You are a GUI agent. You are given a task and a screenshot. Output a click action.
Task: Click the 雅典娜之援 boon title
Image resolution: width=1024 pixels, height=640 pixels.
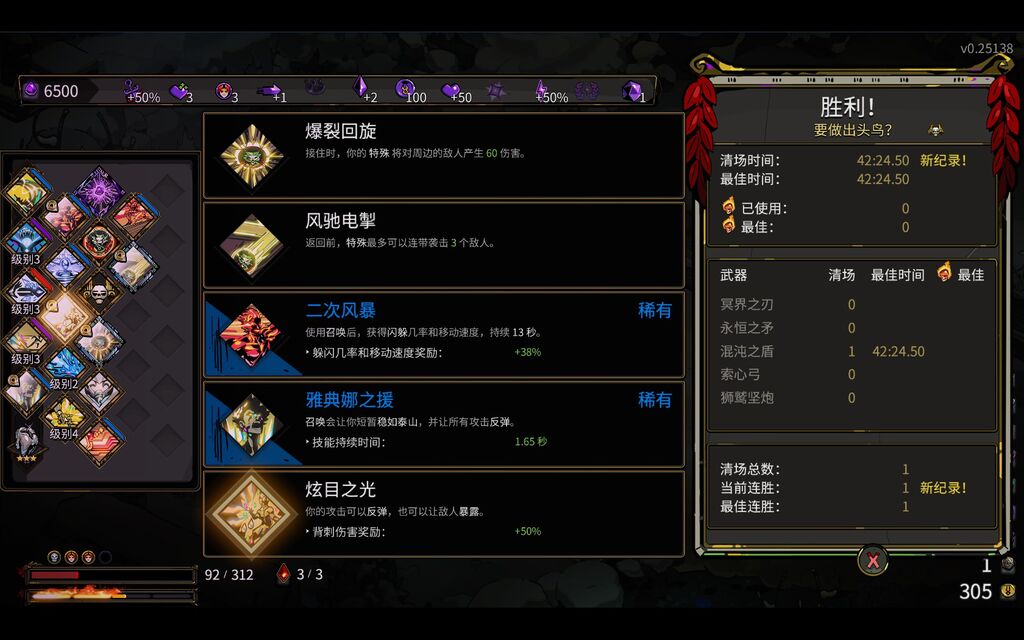(x=349, y=400)
